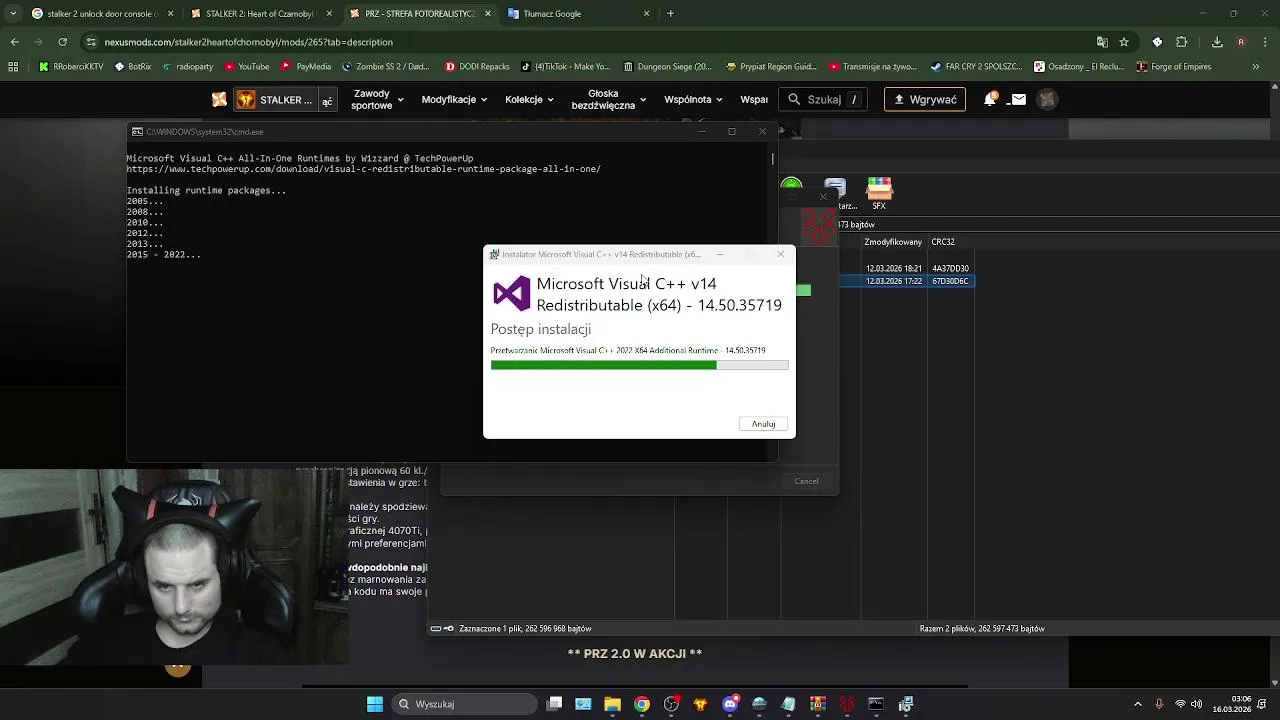The height and width of the screenshot is (720, 1280).
Task: Click the Visual Studio logo in the installer dialog
Action: pyautogui.click(x=511, y=294)
